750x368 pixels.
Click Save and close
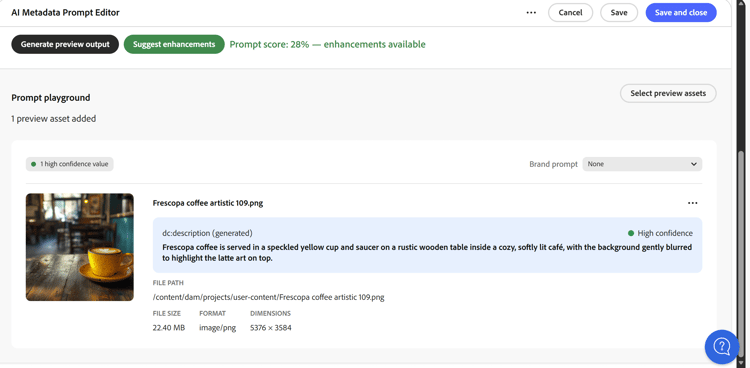tap(681, 12)
